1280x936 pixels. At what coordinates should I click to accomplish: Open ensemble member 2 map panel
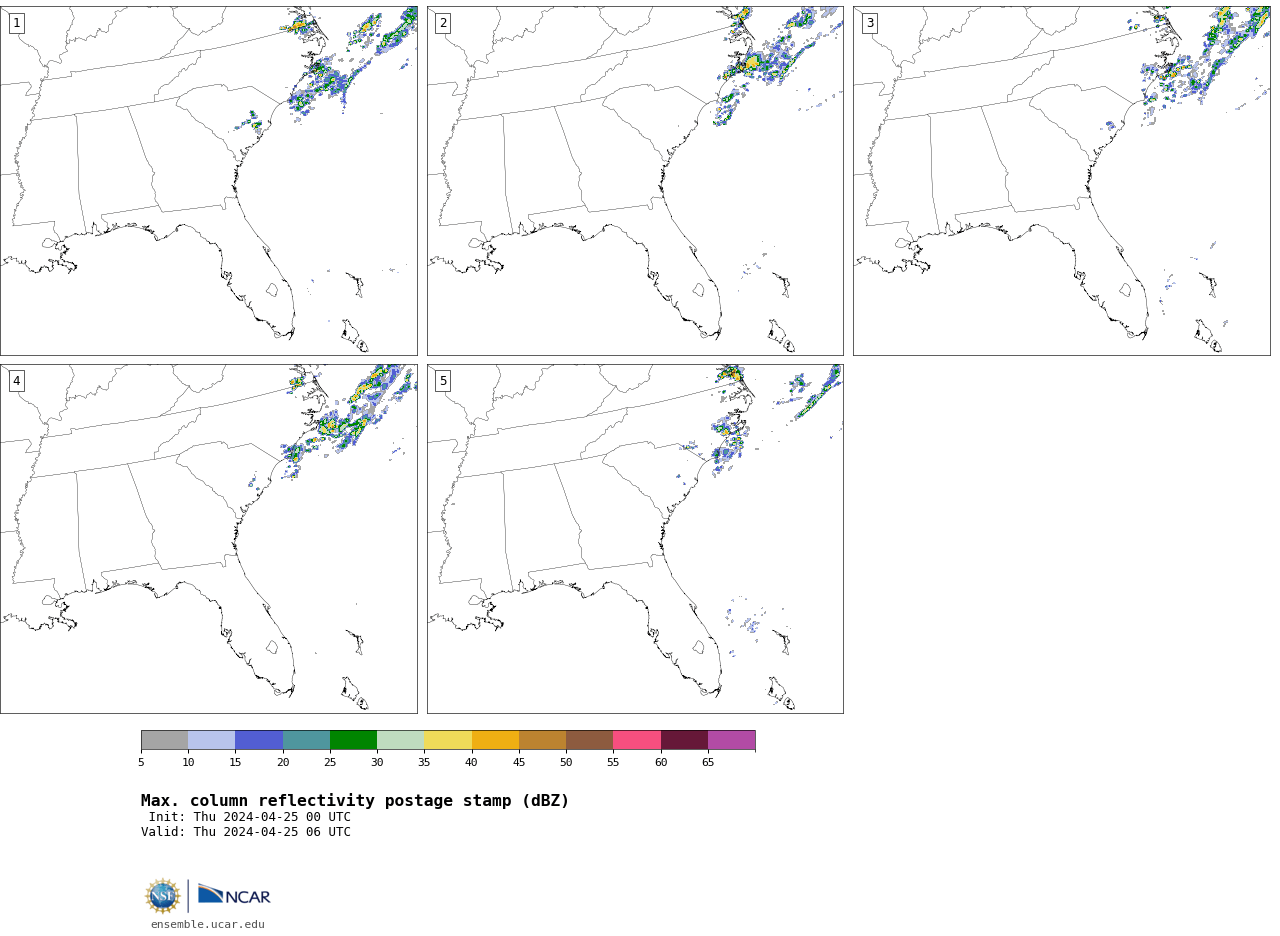point(635,181)
